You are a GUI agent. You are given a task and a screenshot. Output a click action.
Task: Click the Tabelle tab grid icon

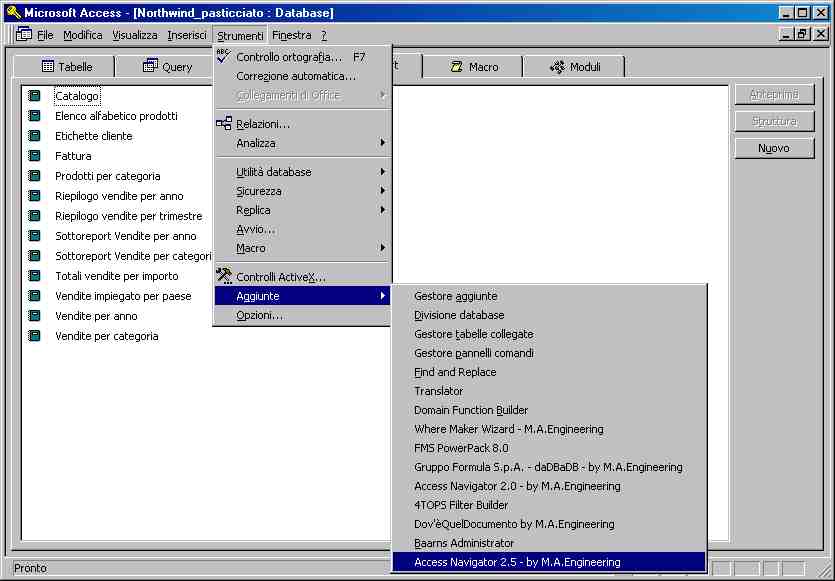coord(48,67)
